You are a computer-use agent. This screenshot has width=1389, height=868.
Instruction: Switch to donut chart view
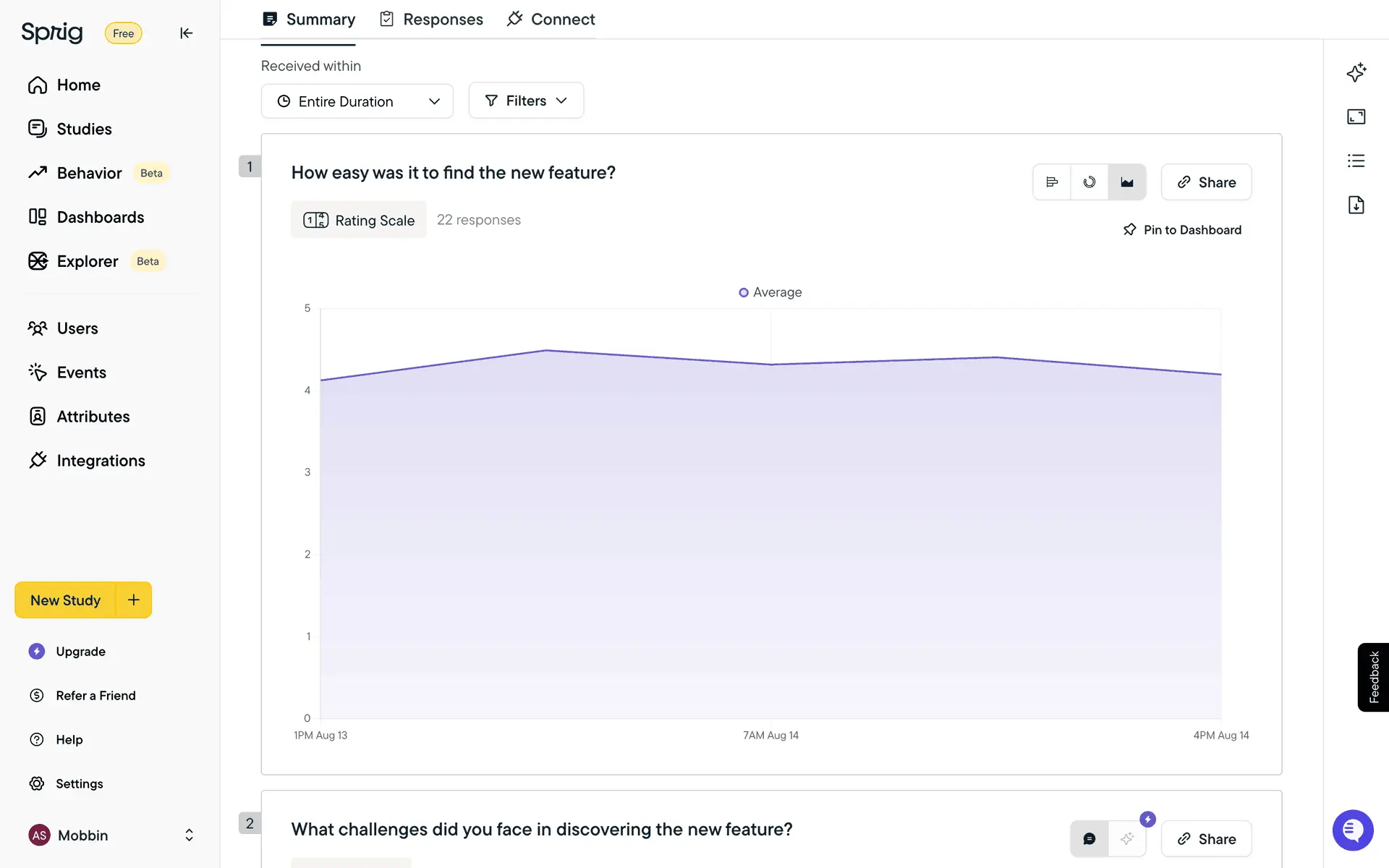1089,182
